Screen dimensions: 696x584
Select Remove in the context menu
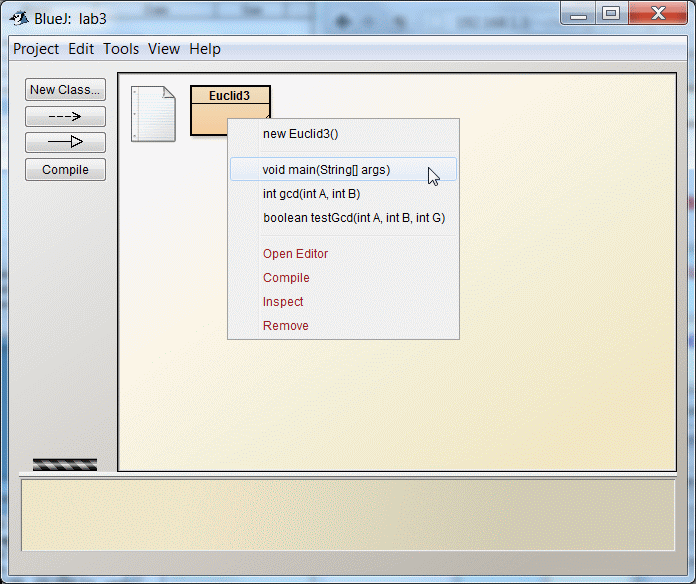(343, 325)
